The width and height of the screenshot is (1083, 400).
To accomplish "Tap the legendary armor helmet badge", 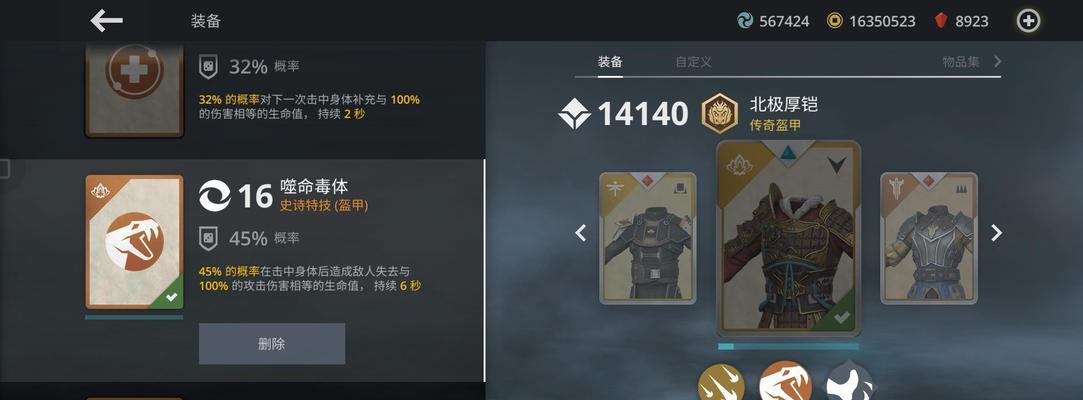I will [x=720, y=113].
